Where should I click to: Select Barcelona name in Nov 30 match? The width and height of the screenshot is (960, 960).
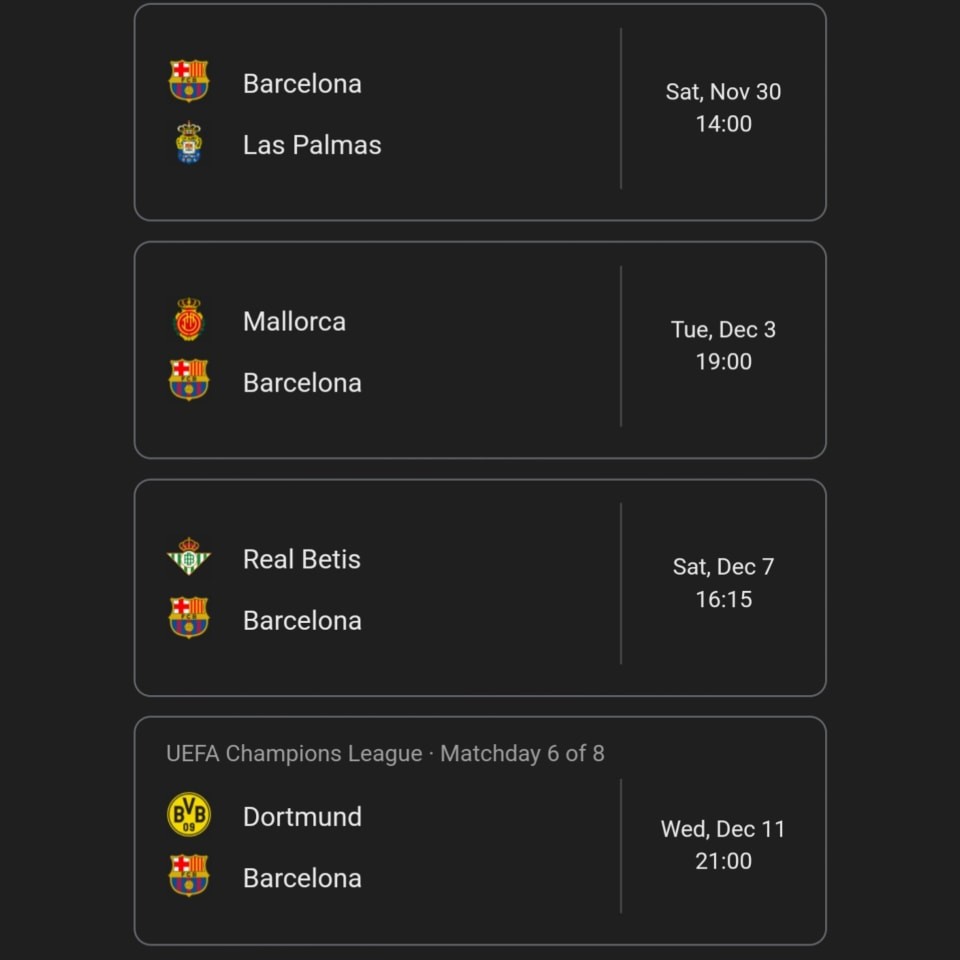click(302, 84)
